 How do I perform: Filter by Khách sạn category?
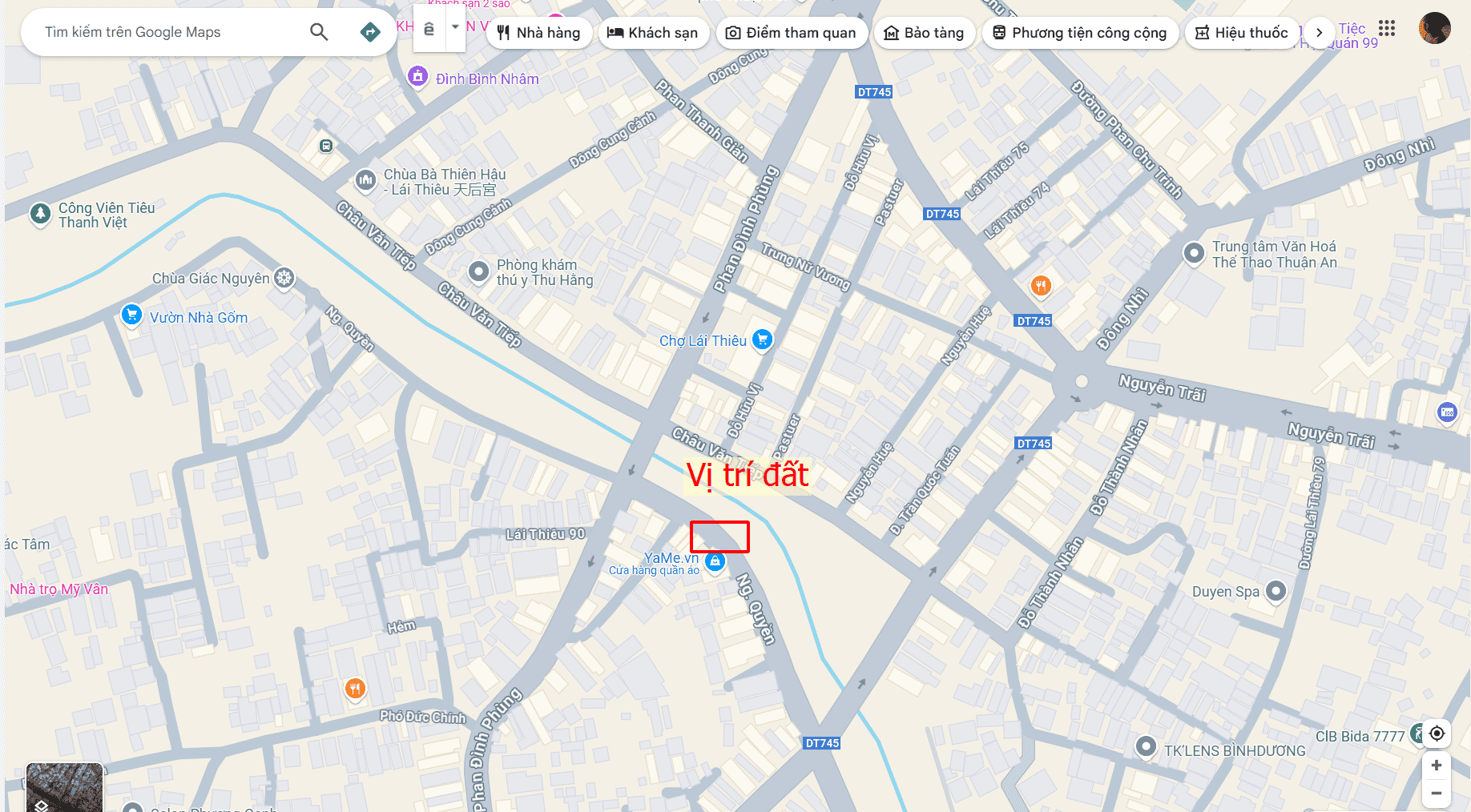pyautogui.click(x=653, y=33)
